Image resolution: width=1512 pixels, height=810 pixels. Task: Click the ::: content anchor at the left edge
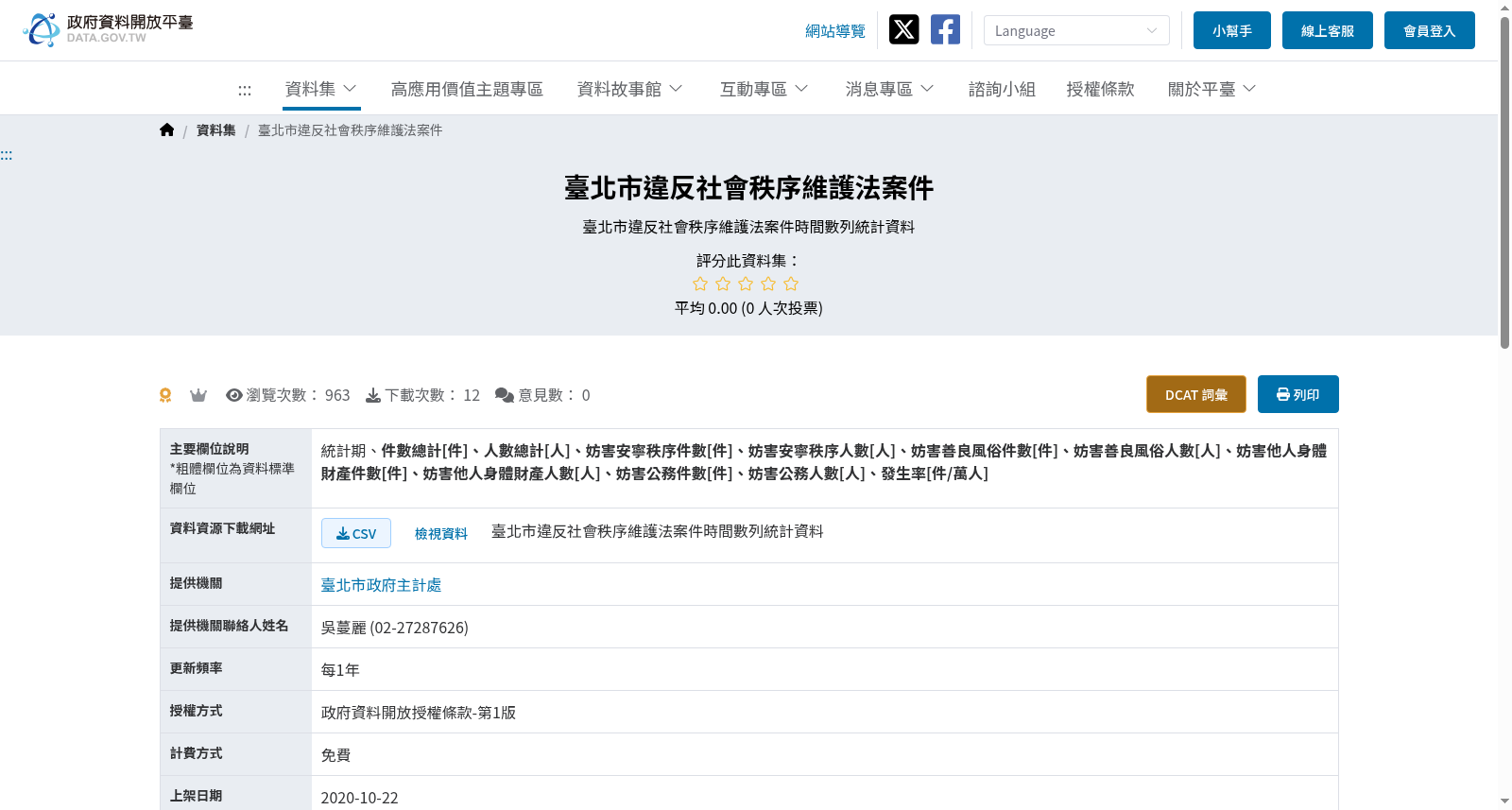[7, 155]
